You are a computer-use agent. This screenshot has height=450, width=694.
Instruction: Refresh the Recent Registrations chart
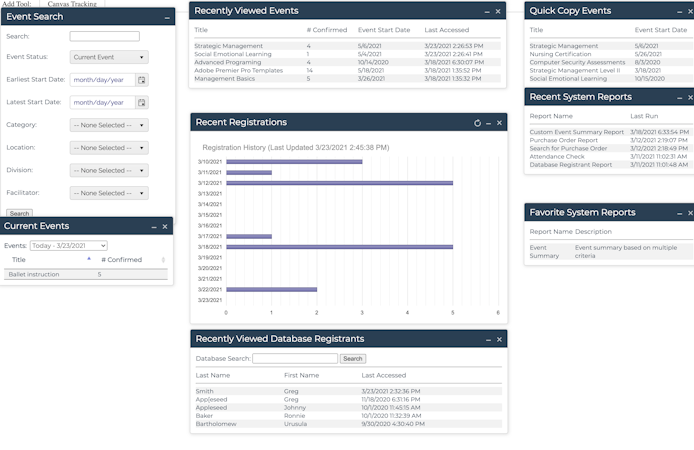click(478, 123)
